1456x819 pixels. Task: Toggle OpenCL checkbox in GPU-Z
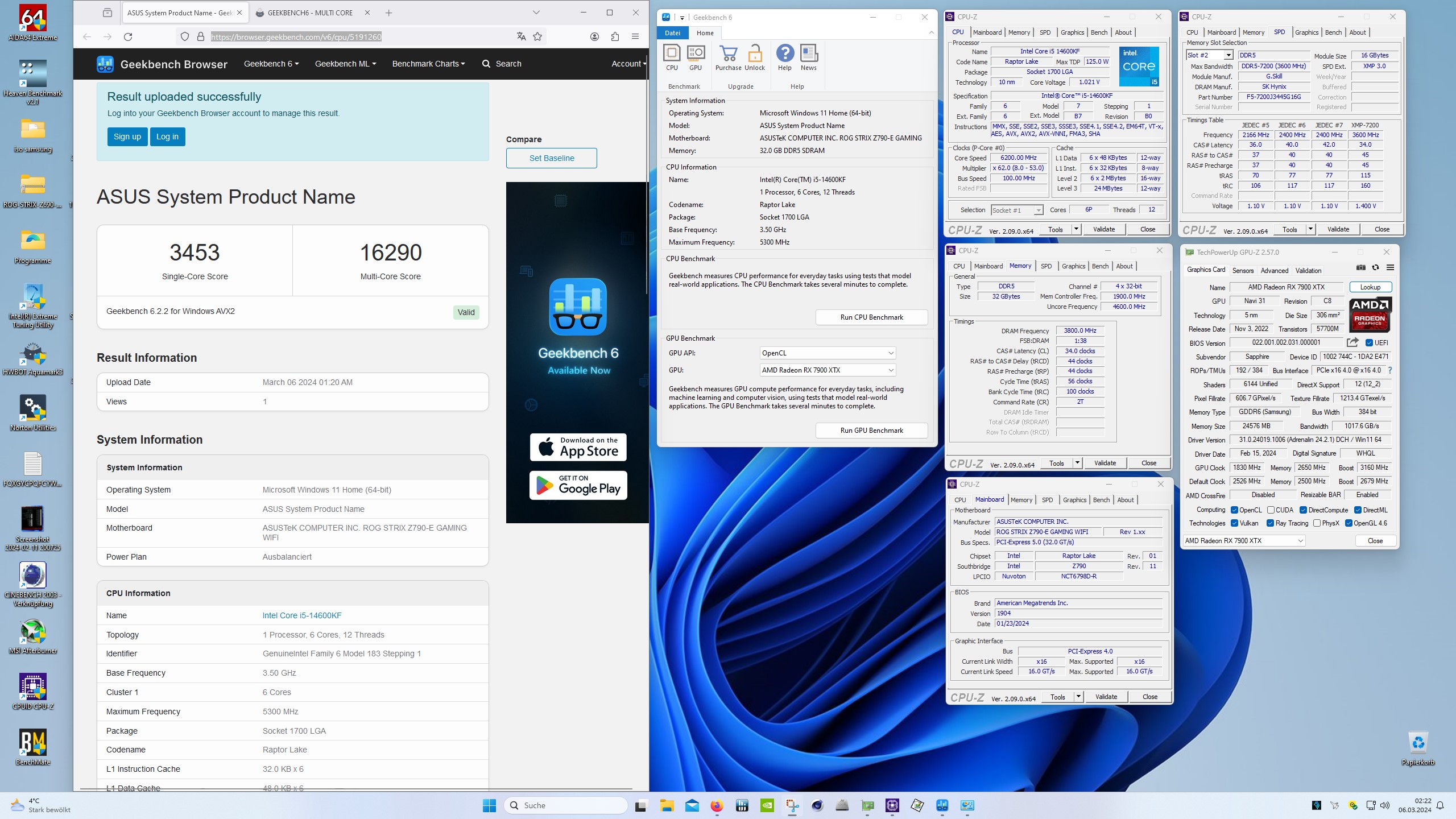tap(1234, 510)
